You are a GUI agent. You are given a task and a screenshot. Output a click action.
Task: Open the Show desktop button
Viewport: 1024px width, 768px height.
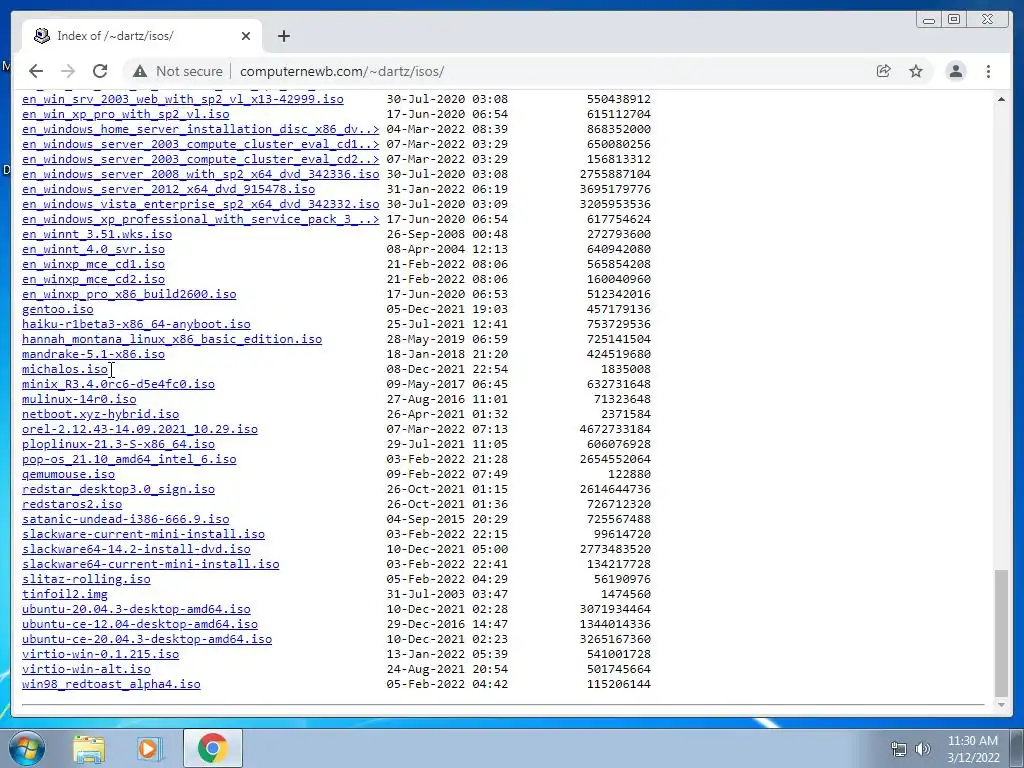click(1017, 748)
